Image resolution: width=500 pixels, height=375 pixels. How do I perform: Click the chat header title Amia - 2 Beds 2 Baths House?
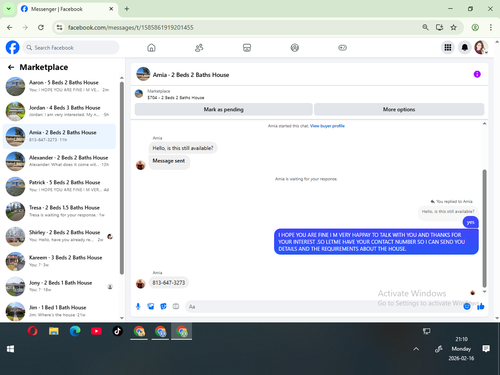pos(191,75)
